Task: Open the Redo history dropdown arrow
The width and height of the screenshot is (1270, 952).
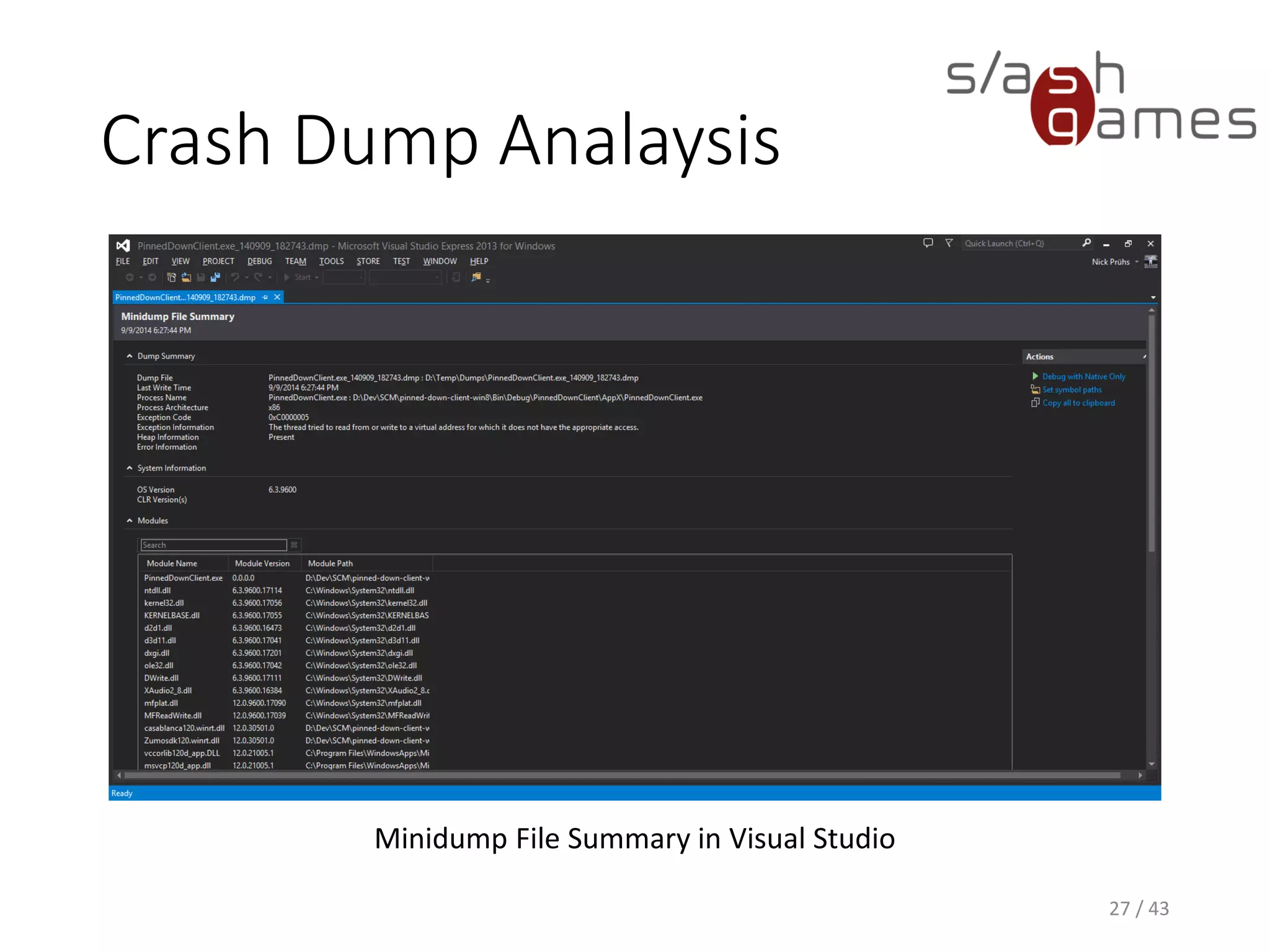Action: click(x=270, y=278)
